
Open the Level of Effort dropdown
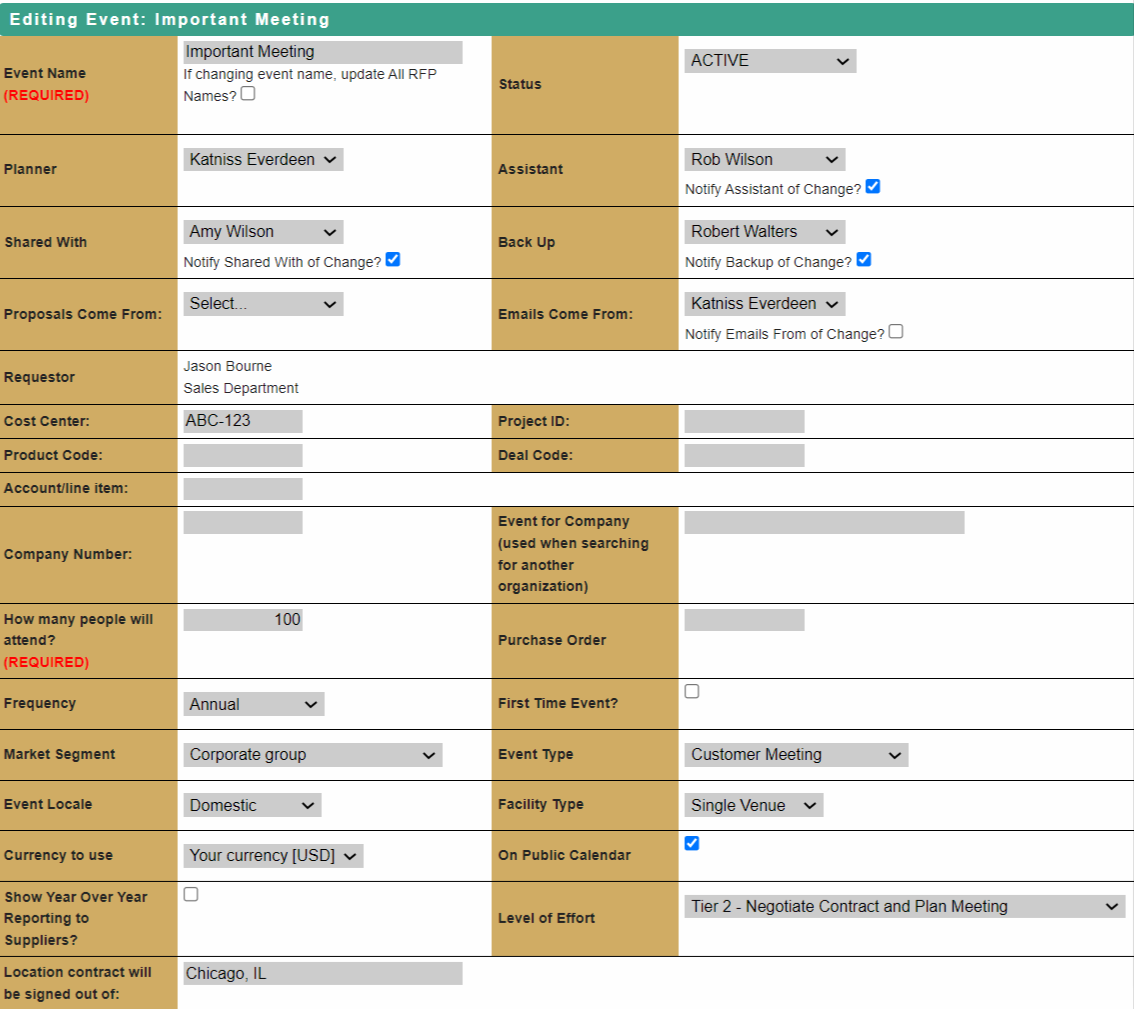905,907
